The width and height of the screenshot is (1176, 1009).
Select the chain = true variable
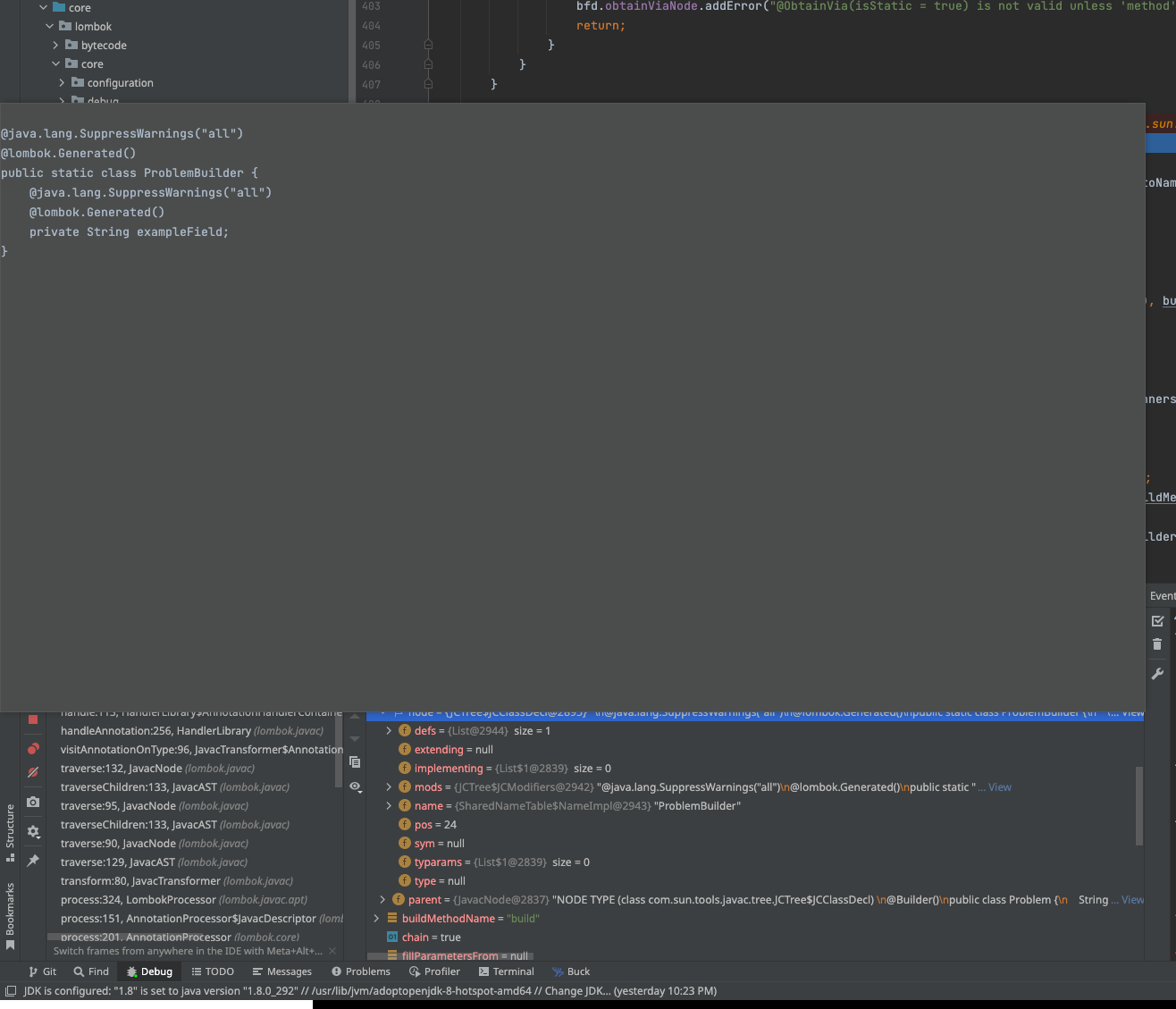coord(424,938)
